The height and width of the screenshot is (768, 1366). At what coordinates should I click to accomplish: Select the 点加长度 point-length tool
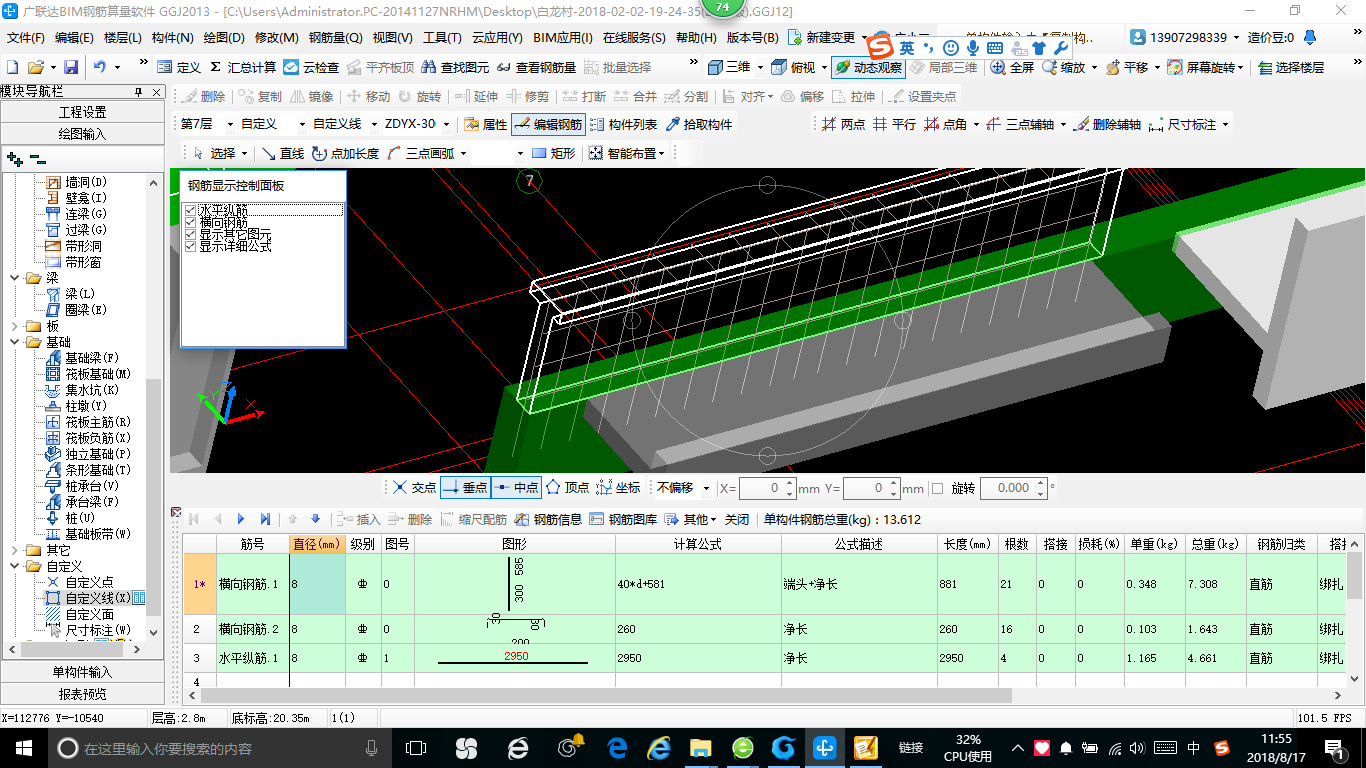pyautogui.click(x=345, y=153)
